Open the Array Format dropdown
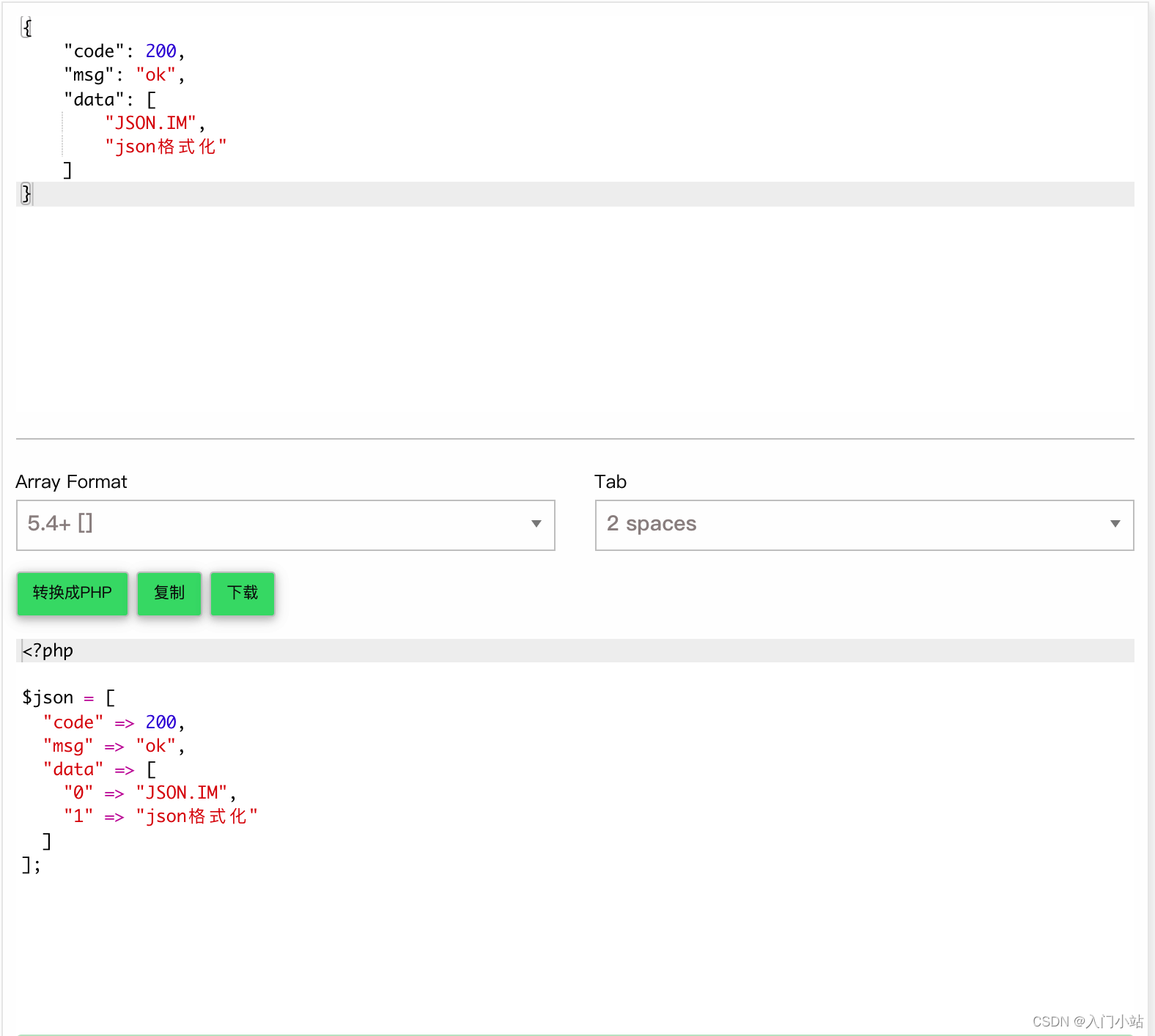Image resolution: width=1155 pixels, height=1036 pixels. (x=286, y=525)
